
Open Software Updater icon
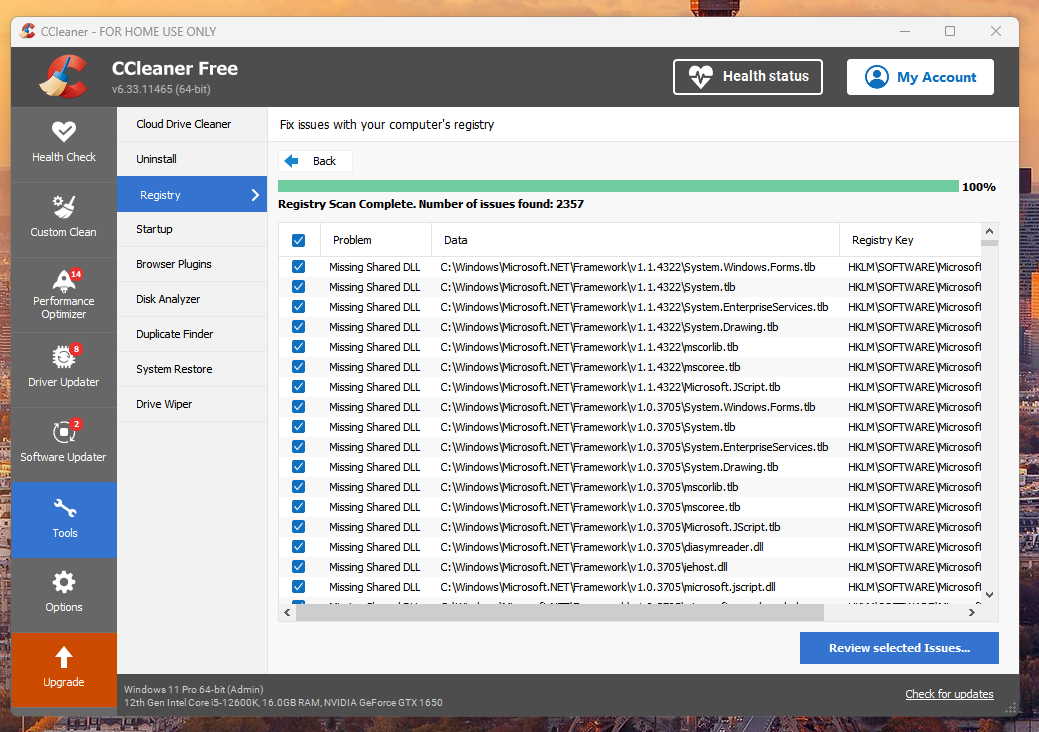[64, 432]
